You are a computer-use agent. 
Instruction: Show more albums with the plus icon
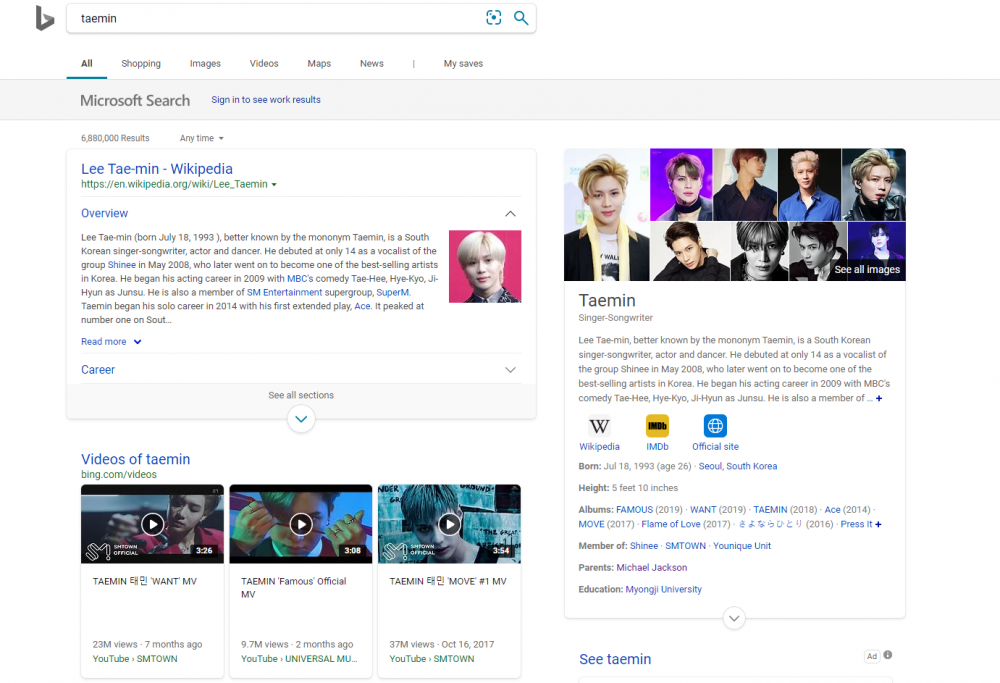(x=878, y=524)
